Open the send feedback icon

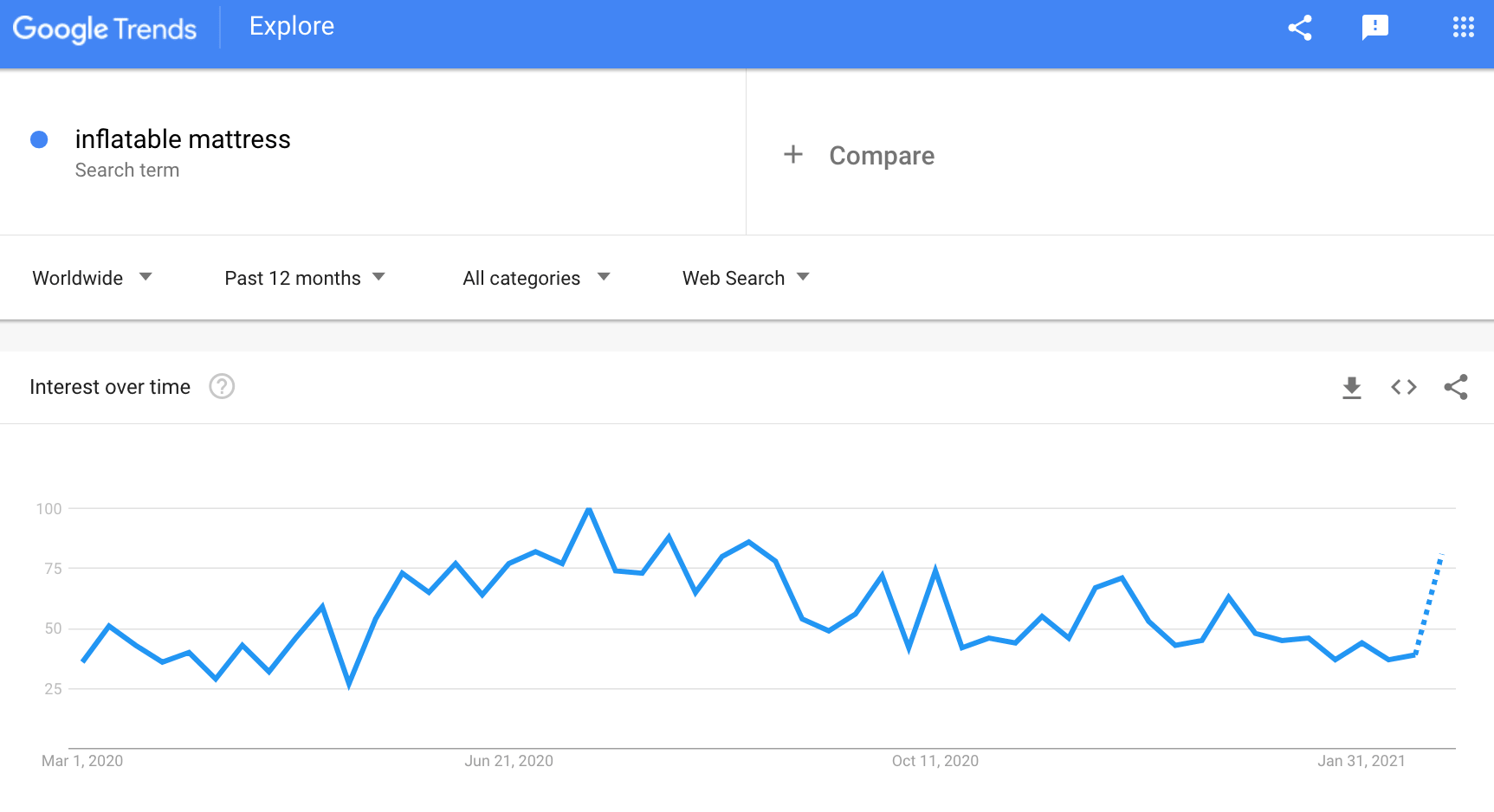[1374, 28]
